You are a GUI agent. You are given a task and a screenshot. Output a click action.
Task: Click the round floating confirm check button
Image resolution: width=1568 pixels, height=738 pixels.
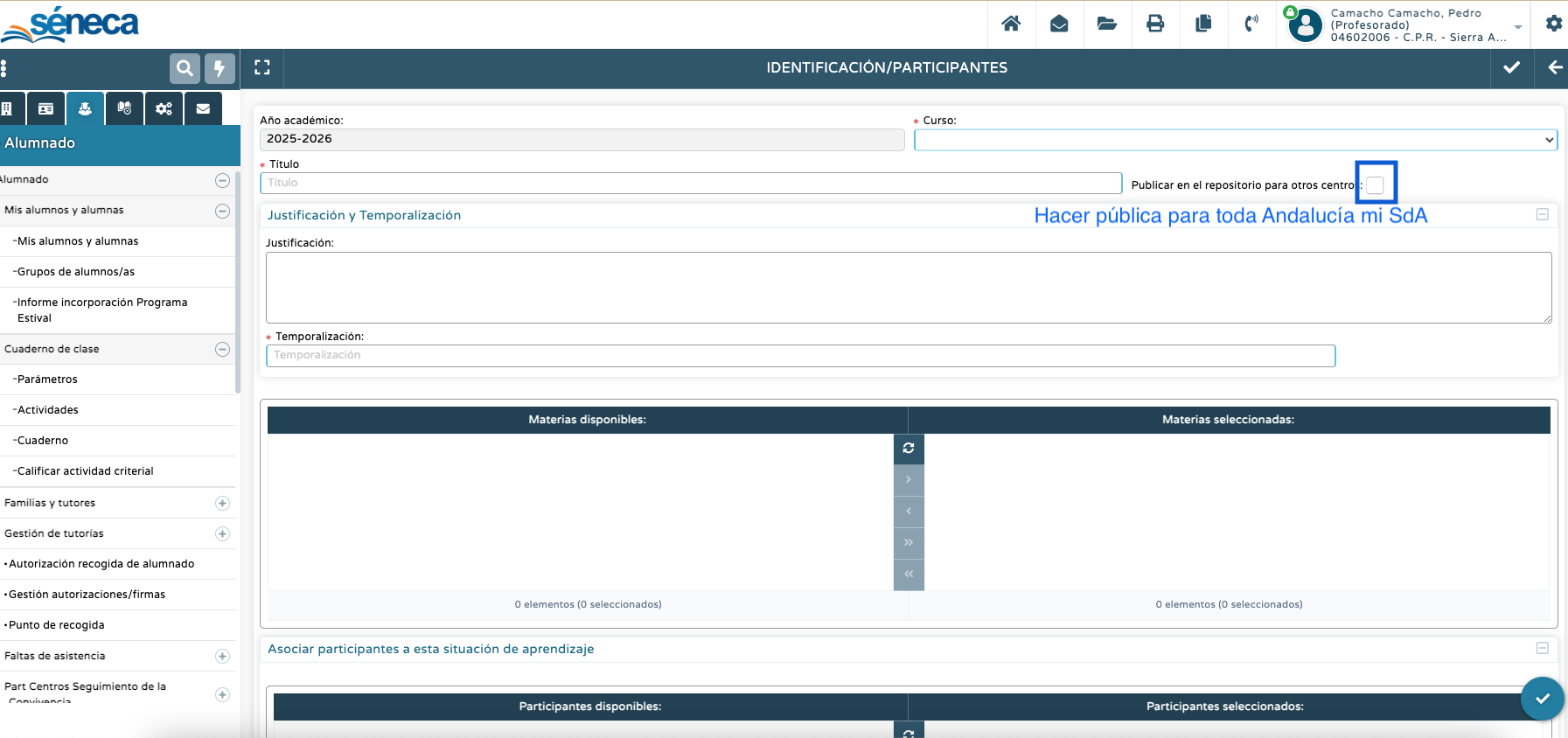[x=1542, y=698]
